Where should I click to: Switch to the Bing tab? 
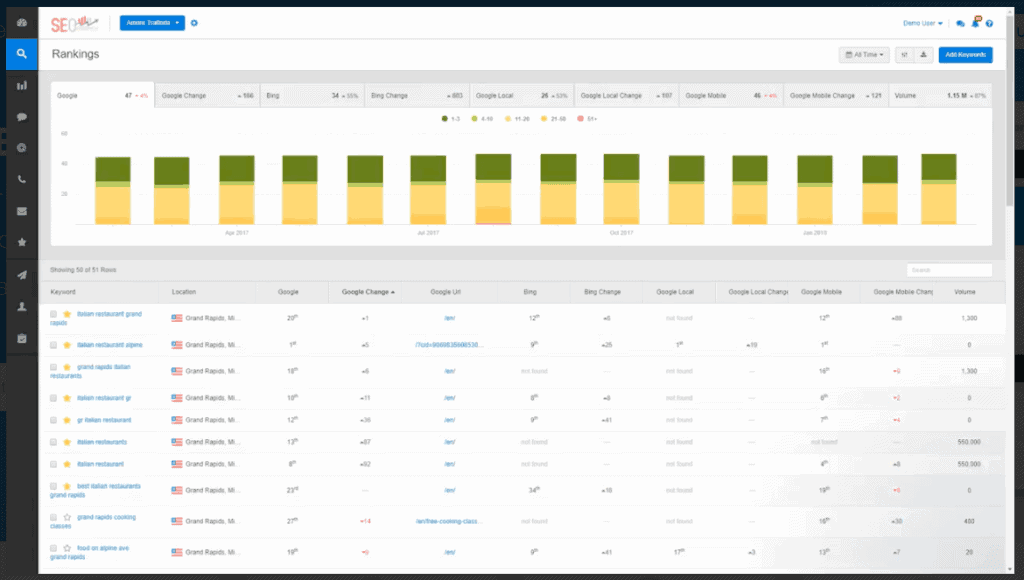(x=312, y=95)
